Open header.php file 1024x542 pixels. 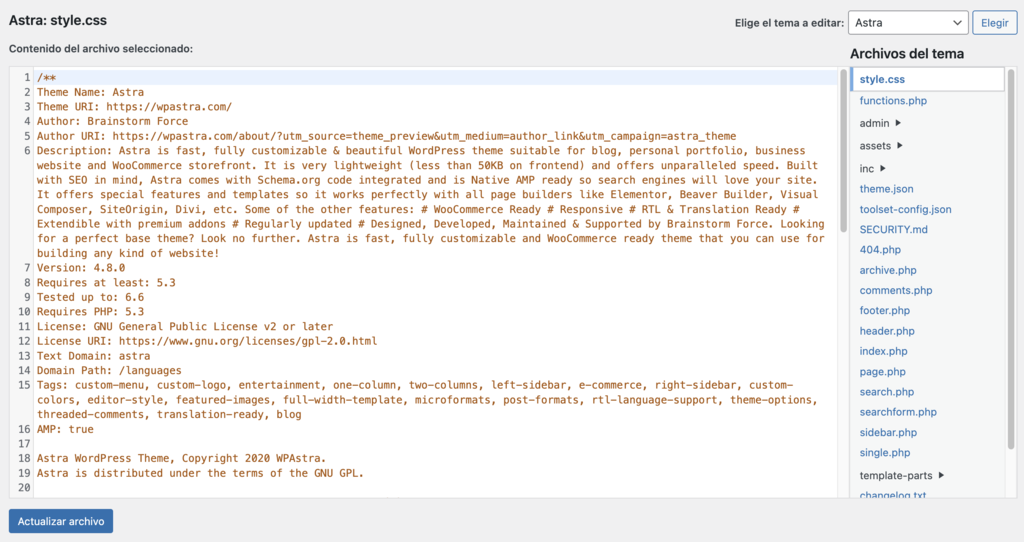click(x=887, y=330)
